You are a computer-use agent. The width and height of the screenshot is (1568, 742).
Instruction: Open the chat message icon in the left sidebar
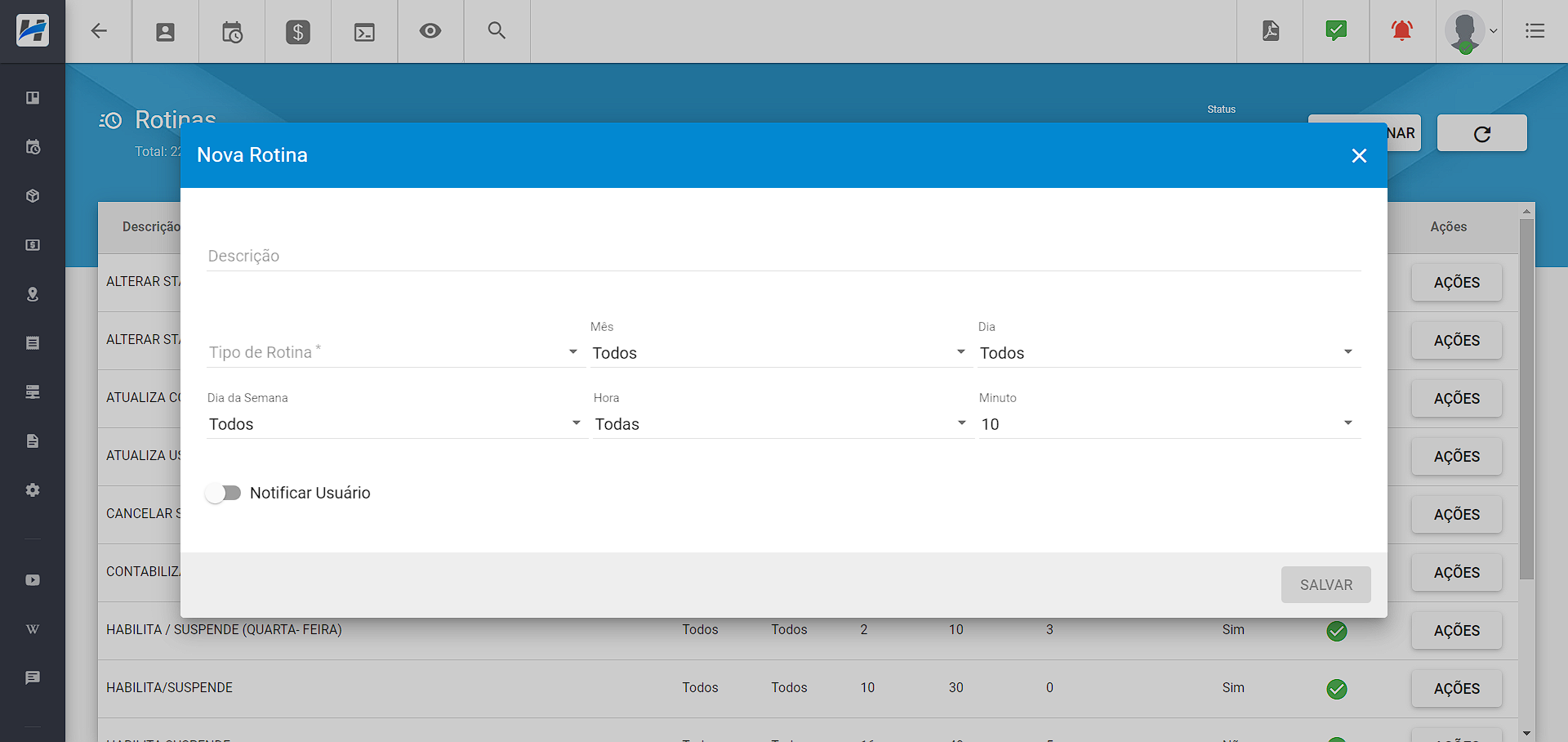(x=33, y=678)
